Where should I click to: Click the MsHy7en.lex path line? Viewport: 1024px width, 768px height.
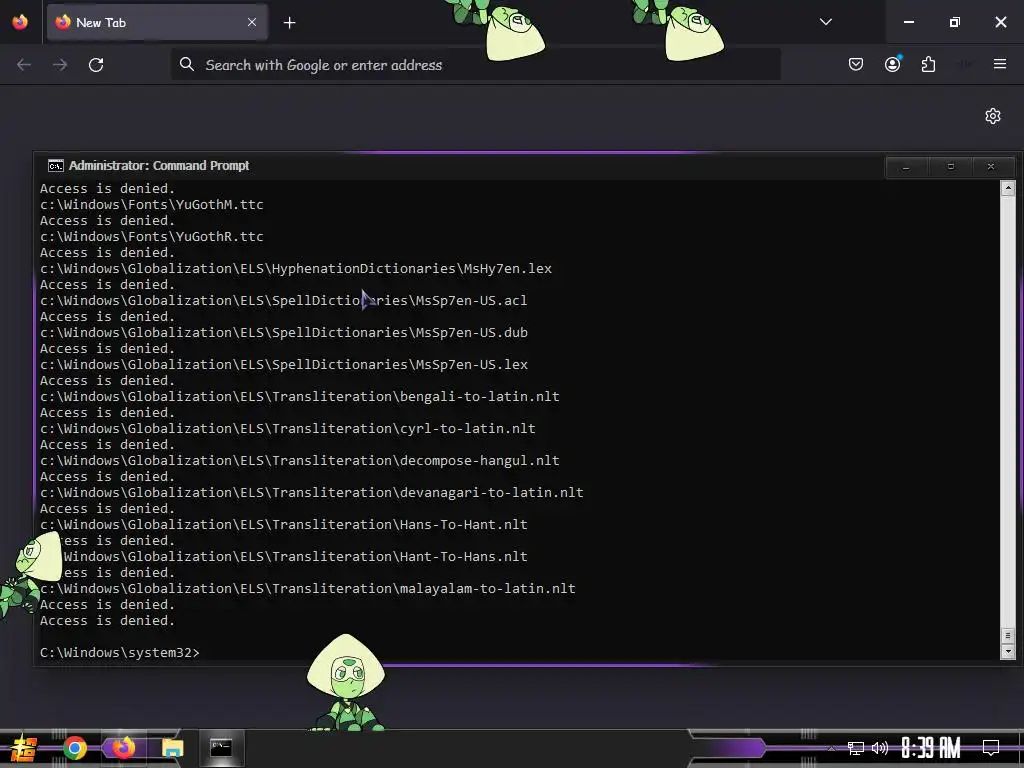click(x=296, y=268)
